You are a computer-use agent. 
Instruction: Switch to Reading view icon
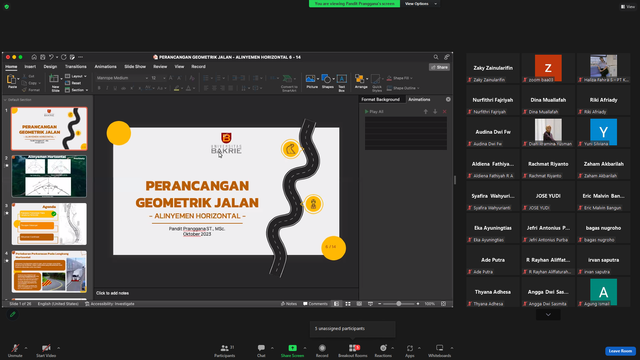359,304
